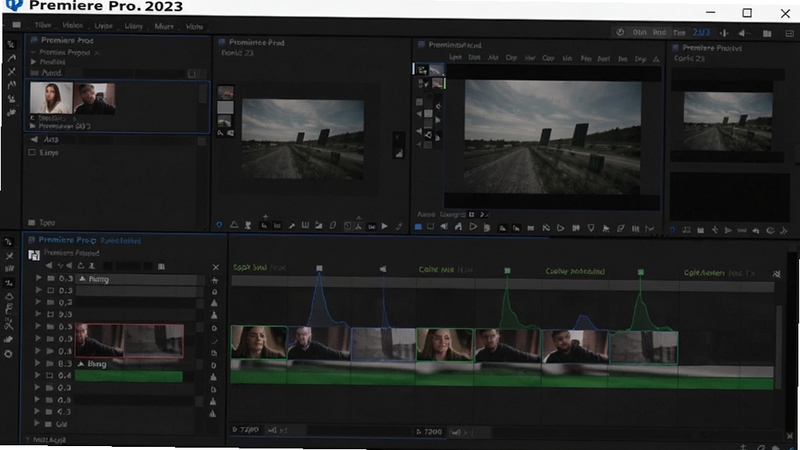Click the 'Cooliy Activated' label above the timeline

[575, 271]
